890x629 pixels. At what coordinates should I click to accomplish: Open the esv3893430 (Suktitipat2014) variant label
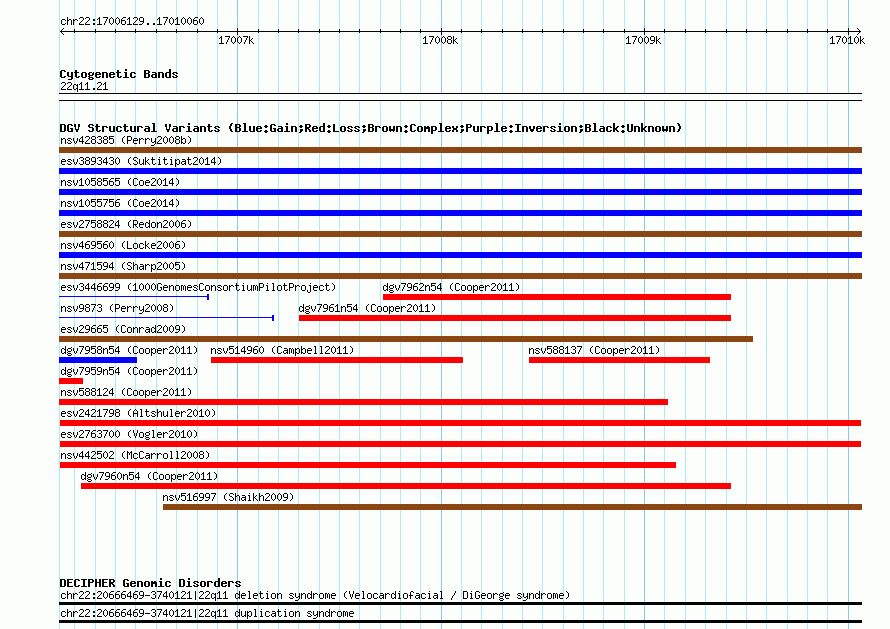point(141,161)
